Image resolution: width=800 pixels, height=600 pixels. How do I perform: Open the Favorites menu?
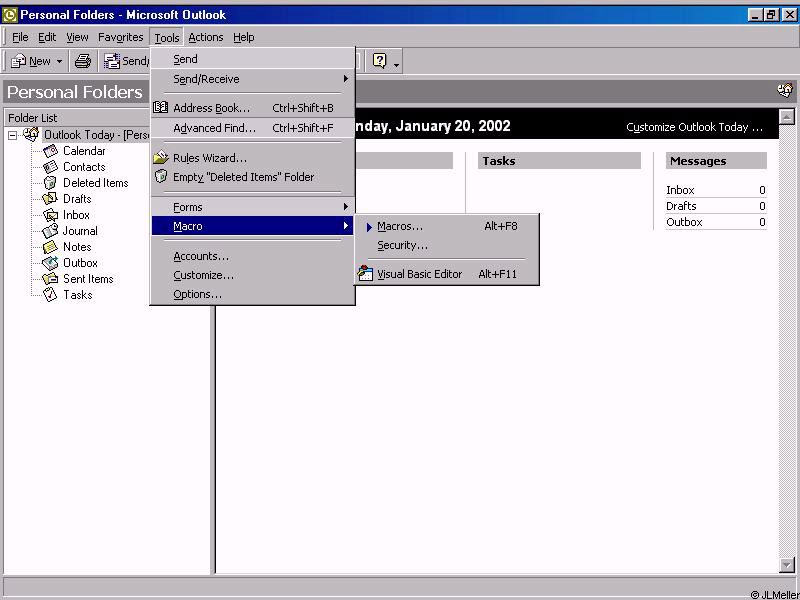pyautogui.click(x=120, y=37)
